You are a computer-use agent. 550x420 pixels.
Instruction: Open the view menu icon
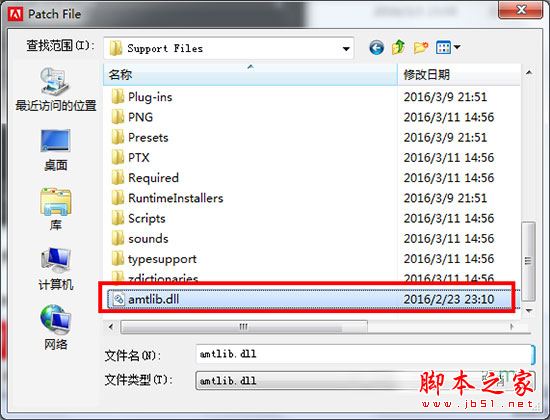point(448,47)
